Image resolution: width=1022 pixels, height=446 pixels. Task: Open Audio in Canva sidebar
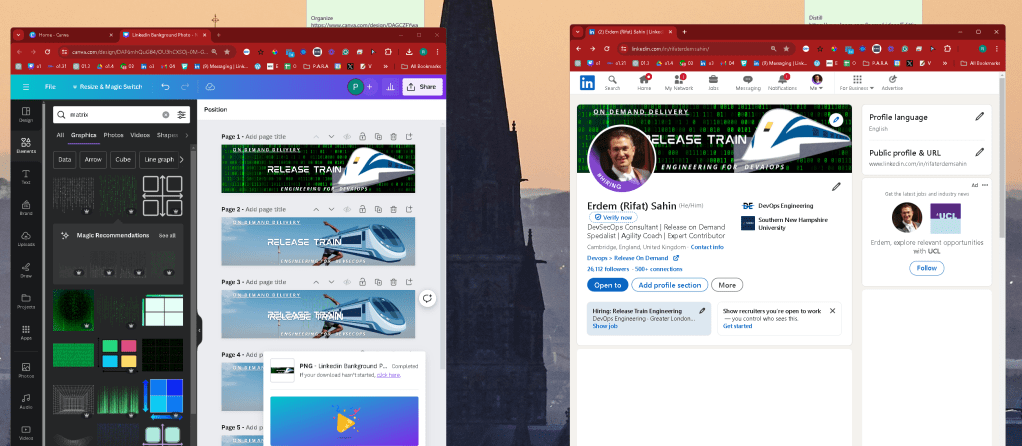tap(26, 401)
